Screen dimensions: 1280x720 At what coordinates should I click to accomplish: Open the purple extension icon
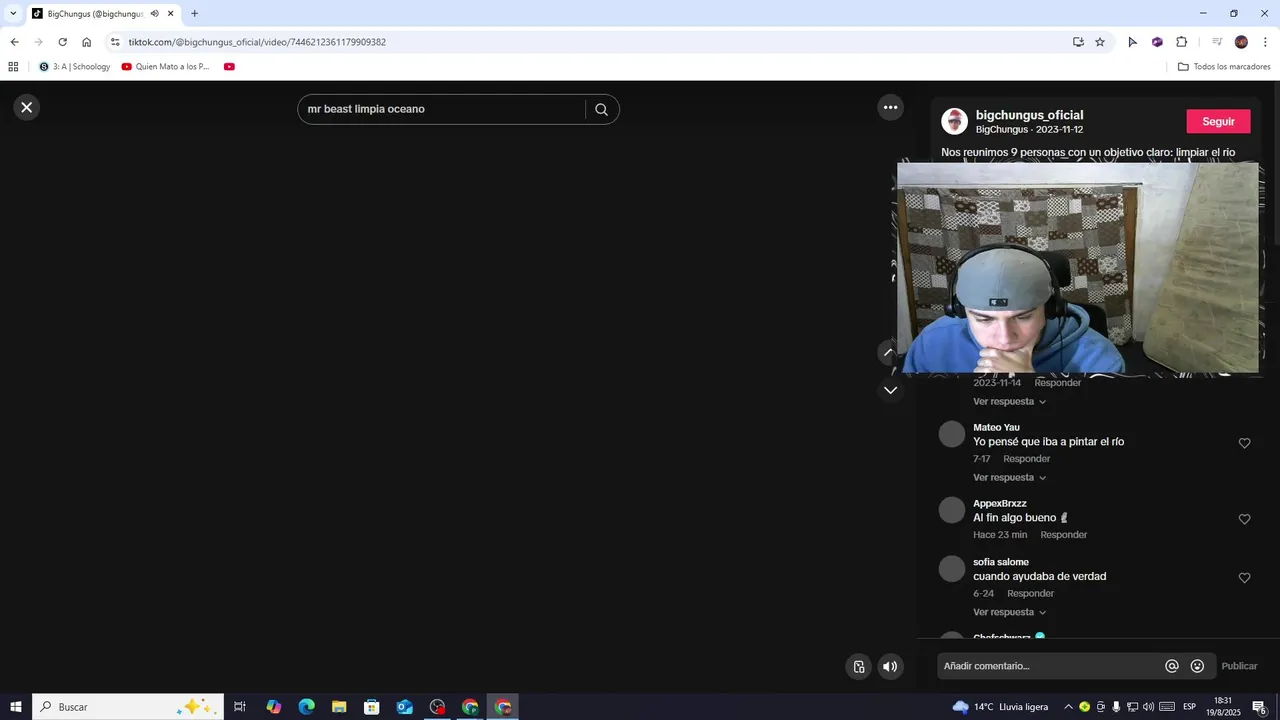click(x=1157, y=42)
